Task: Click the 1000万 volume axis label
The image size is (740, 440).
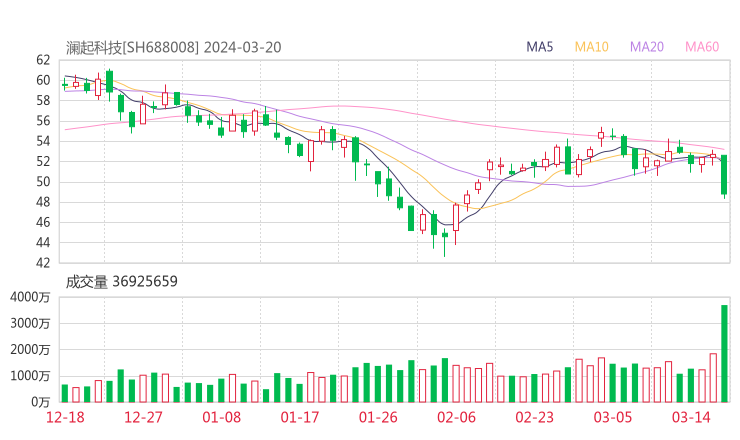Action: pos(30,376)
